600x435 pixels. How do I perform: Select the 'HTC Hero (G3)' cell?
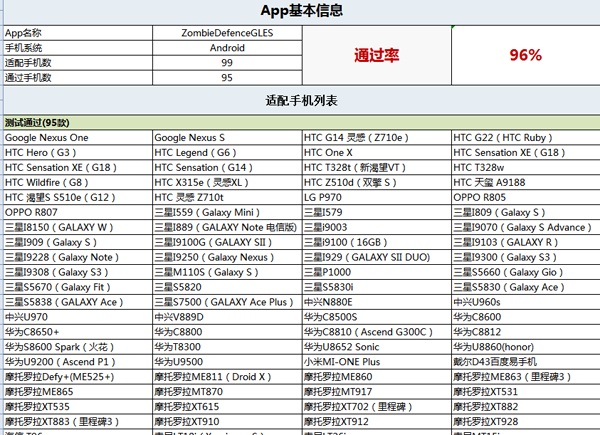[78, 153]
